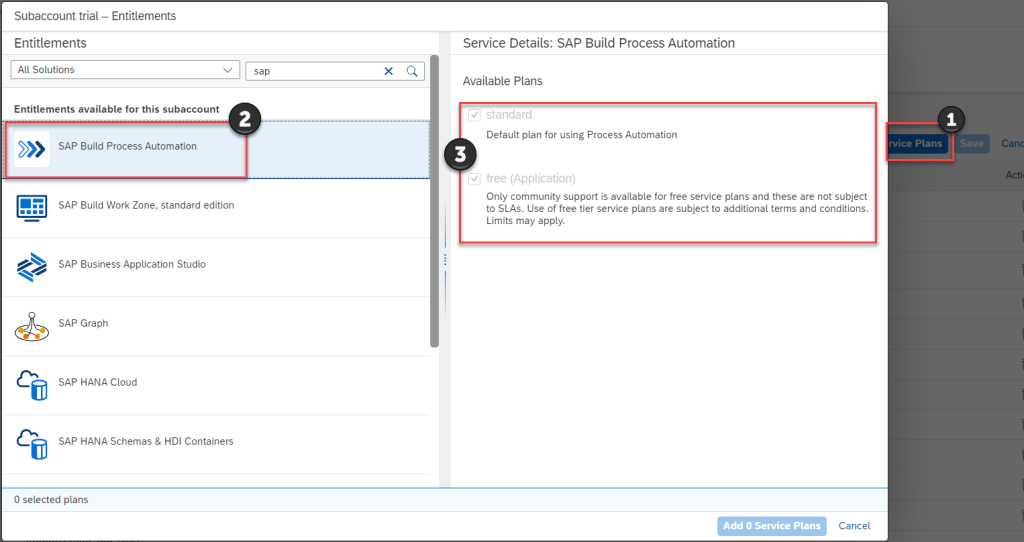1024x542 pixels.
Task: Click the SAP Graph icon
Action: (33, 325)
